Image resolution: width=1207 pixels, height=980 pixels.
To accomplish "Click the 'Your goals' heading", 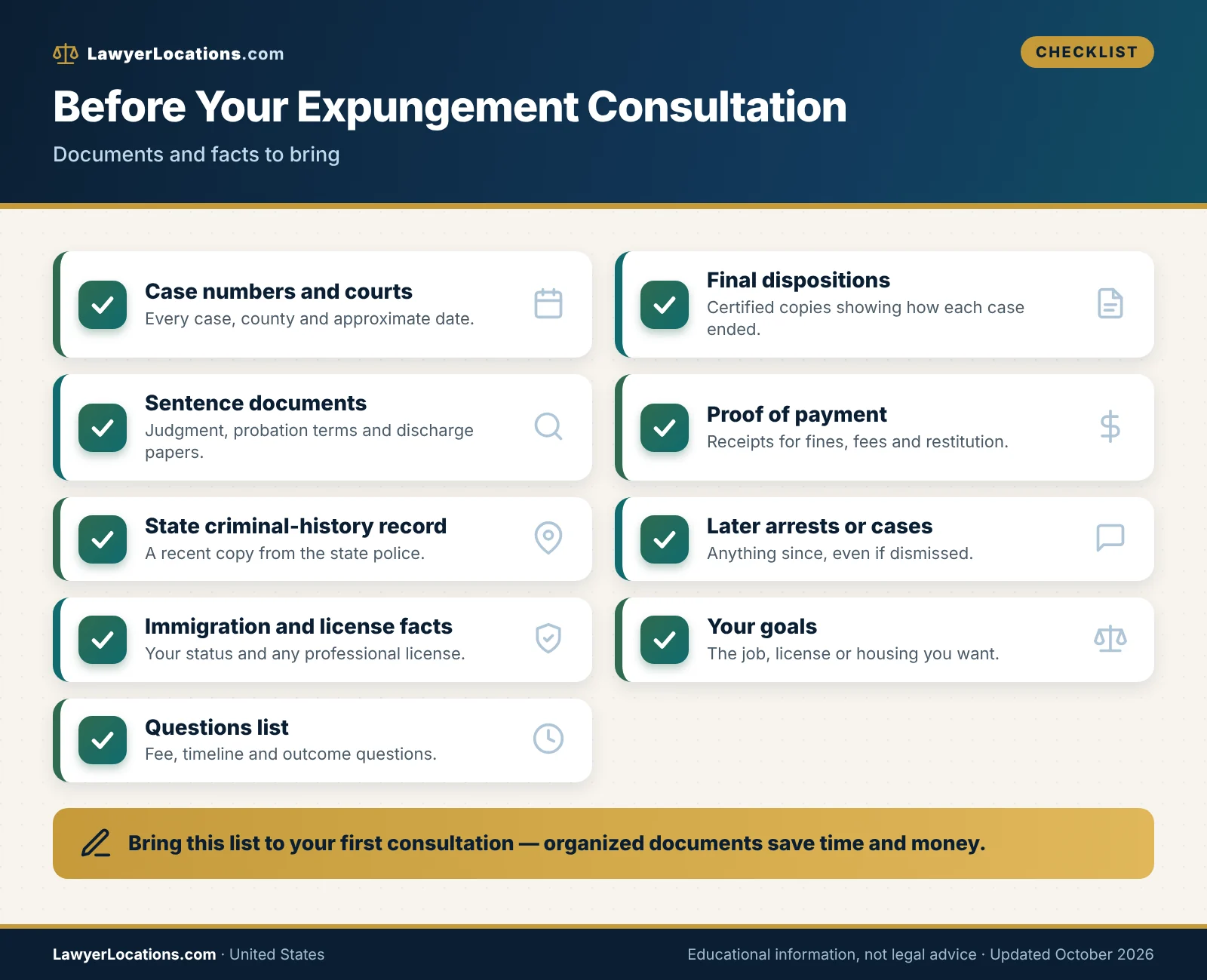I will (762, 626).
